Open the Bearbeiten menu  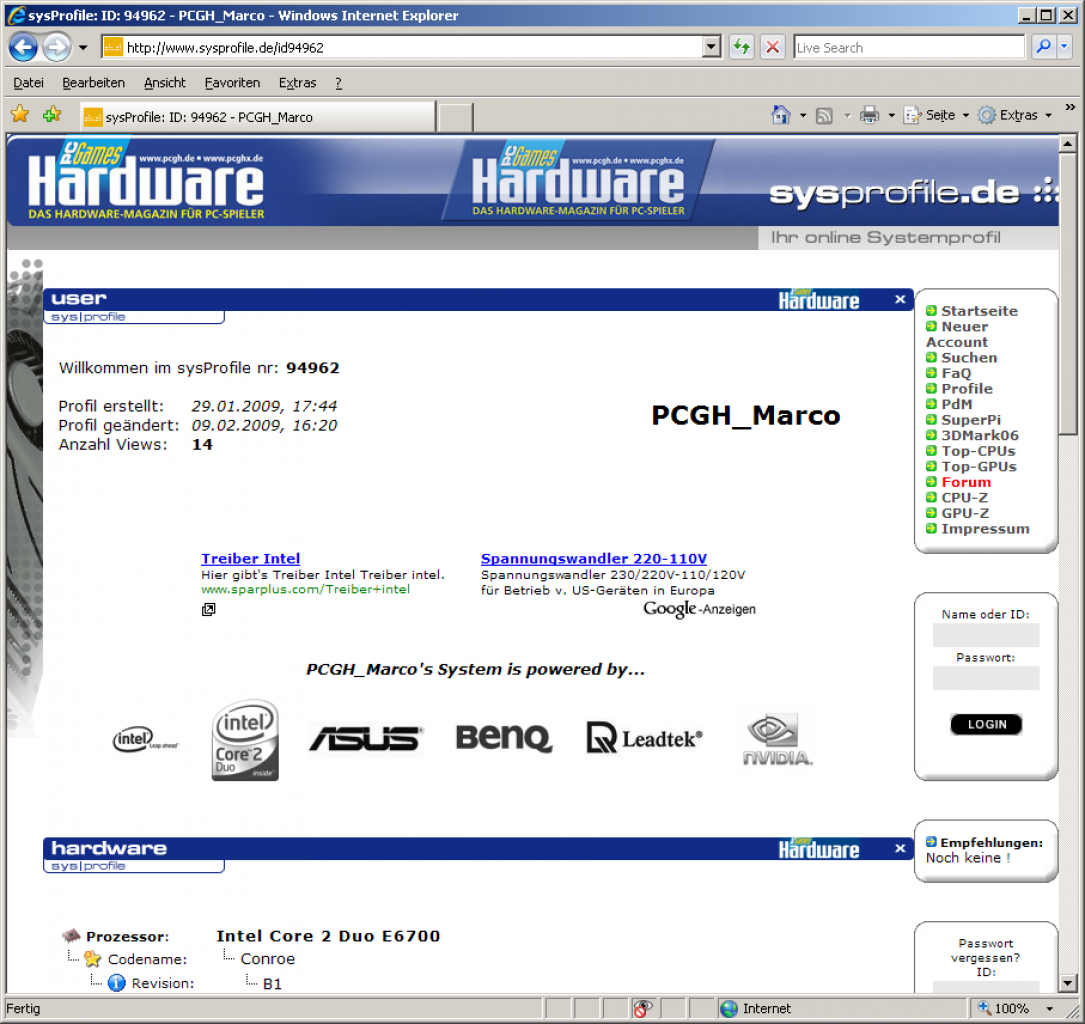93,82
